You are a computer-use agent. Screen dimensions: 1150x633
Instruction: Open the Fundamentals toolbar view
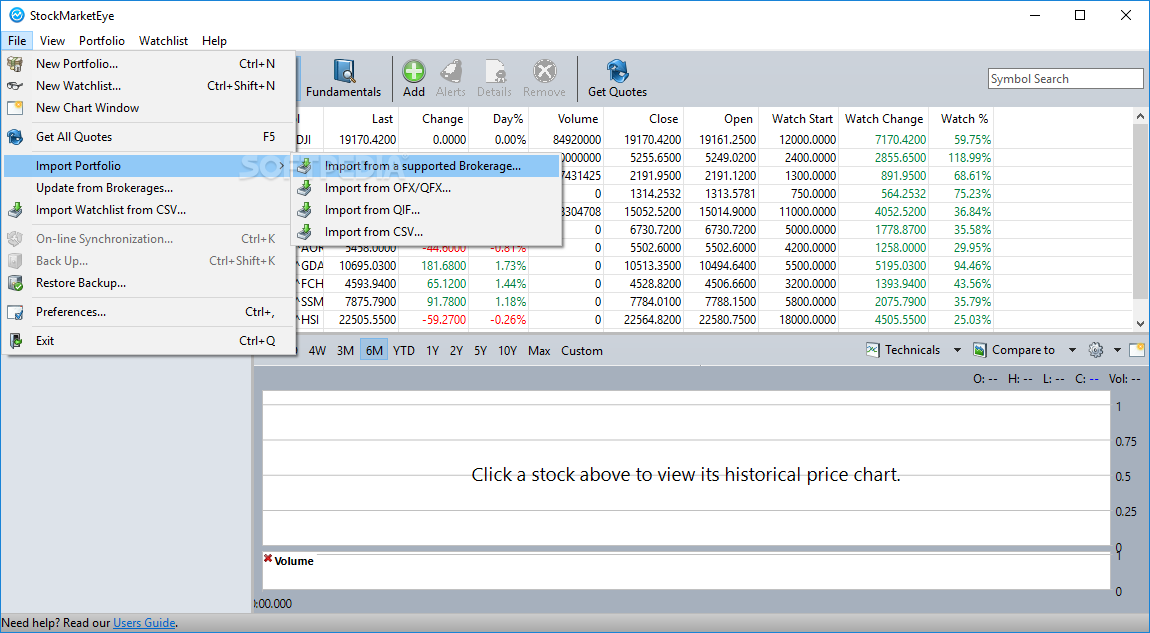coord(343,78)
